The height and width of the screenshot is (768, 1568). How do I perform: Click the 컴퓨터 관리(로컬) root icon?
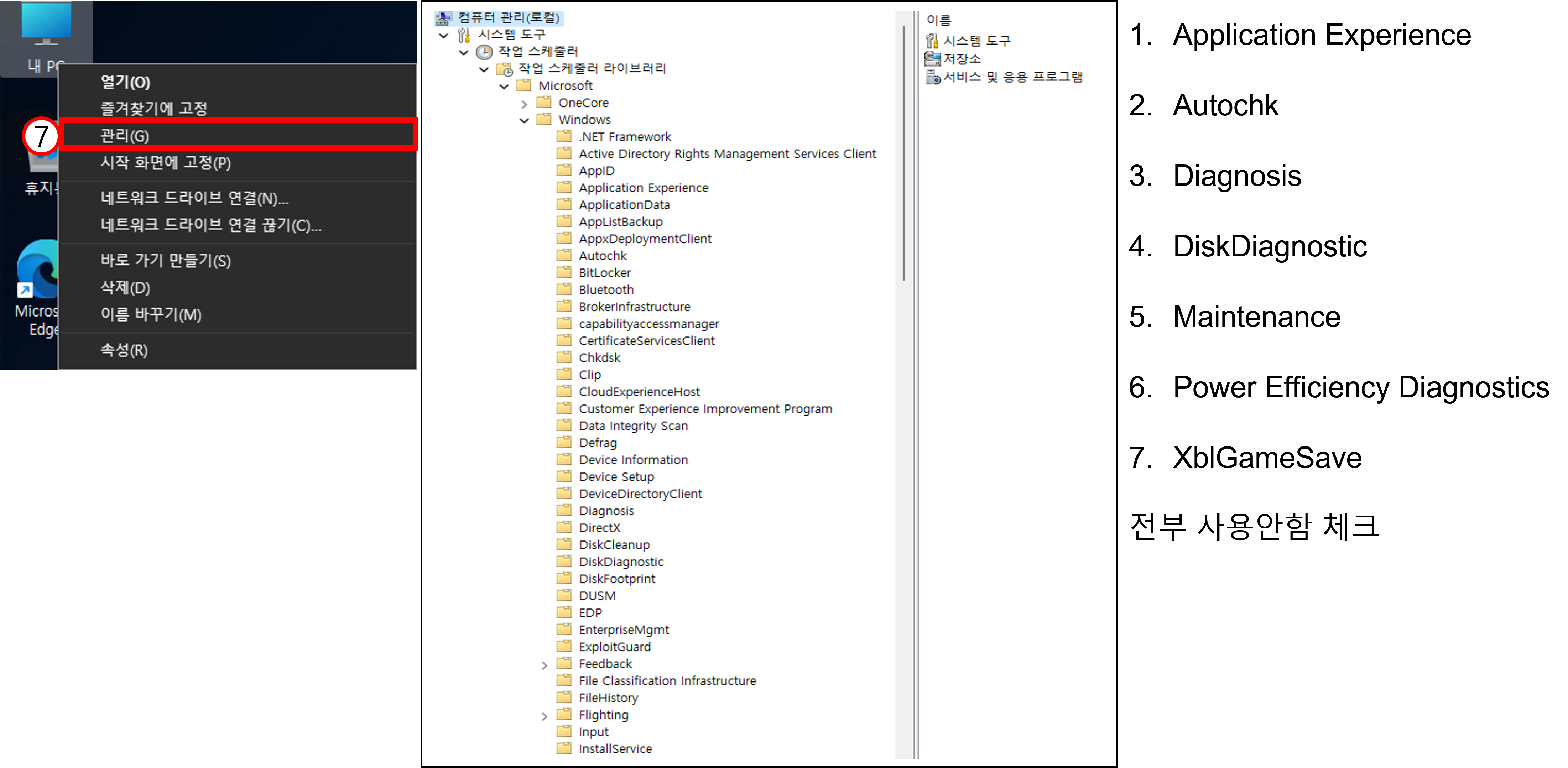pos(444,18)
